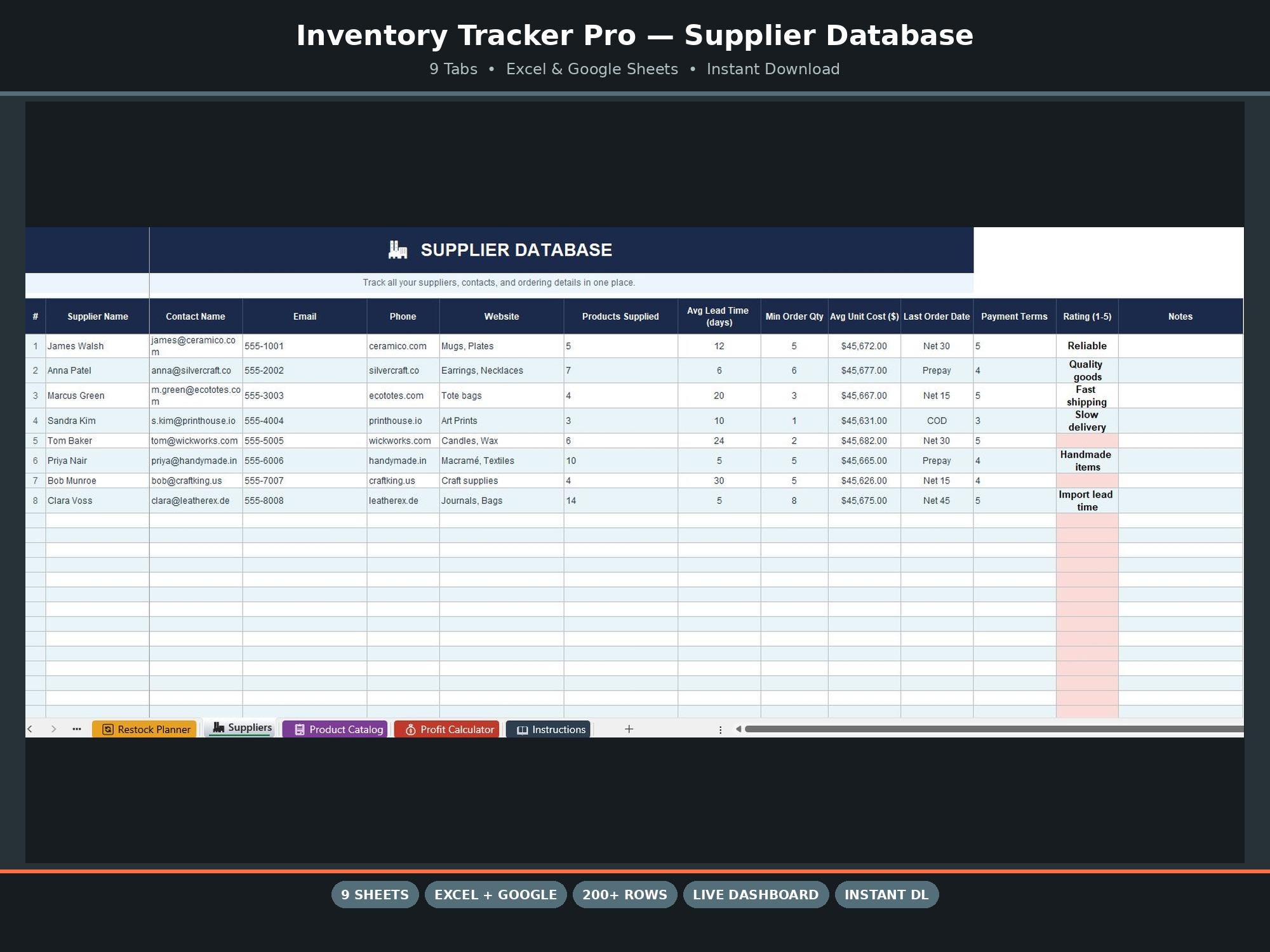Select the Avg Lead Time header
Image resolution: width=1270 pixels, height=952 pixels.
pos(719,317)
